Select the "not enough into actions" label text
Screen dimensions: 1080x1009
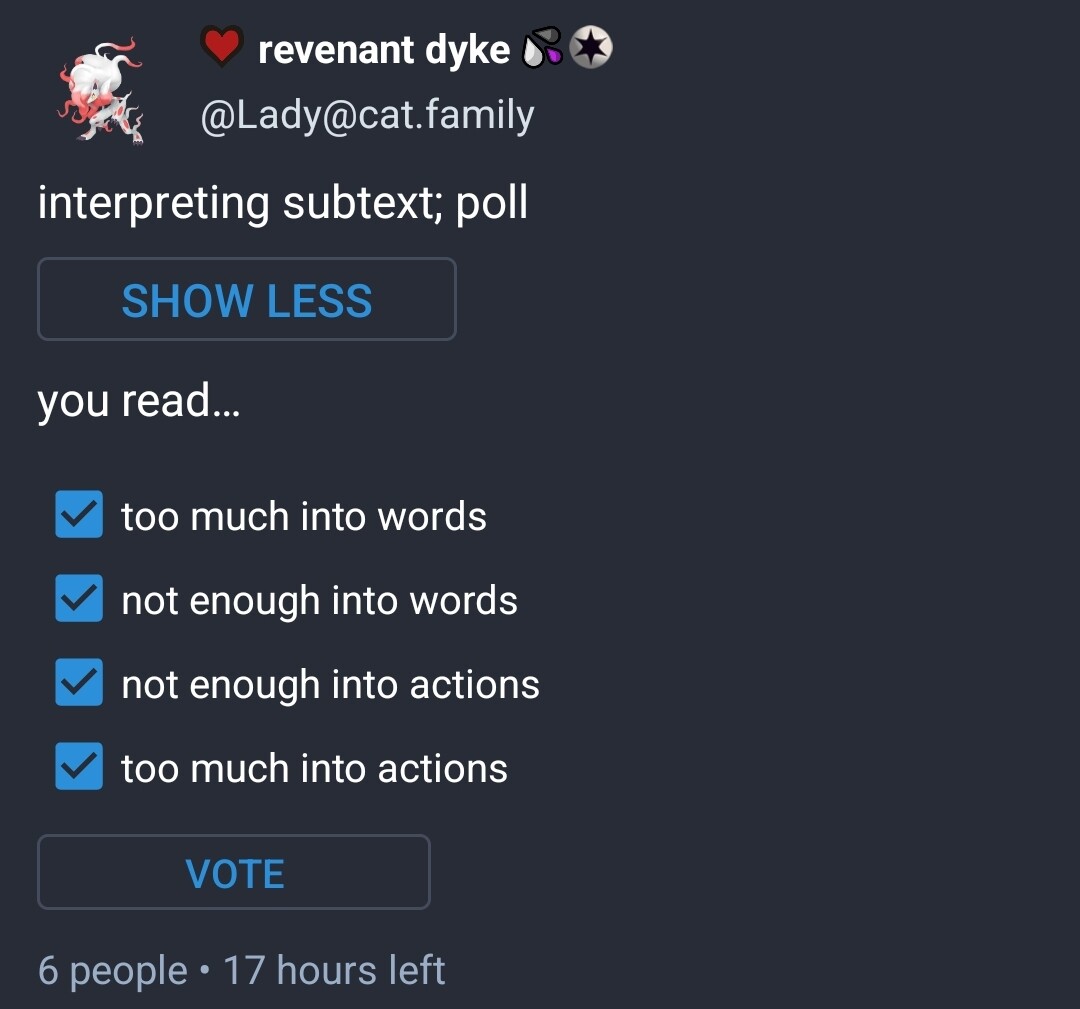pos(330,684)
